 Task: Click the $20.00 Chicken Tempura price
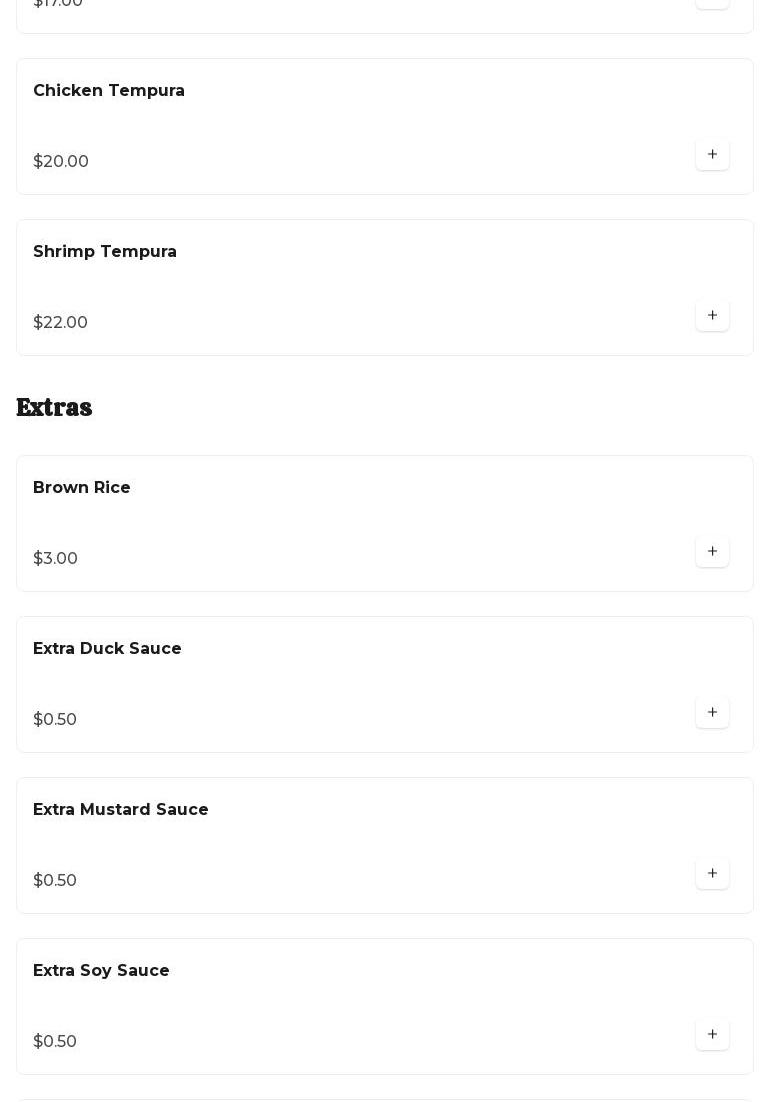(61, 162)
